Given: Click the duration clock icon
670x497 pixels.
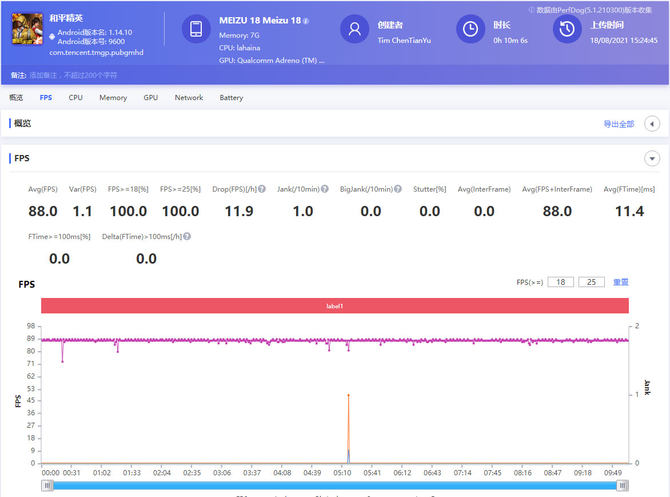Looking at the screenshot, I should click(470, 30).
